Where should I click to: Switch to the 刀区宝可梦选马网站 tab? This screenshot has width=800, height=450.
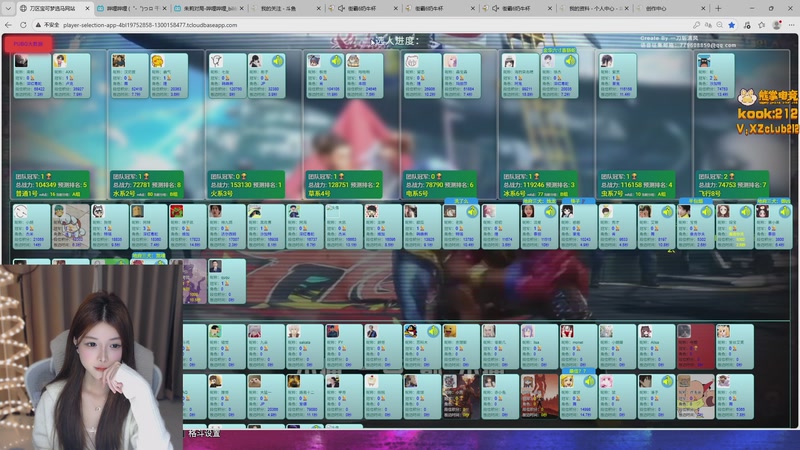55,8
